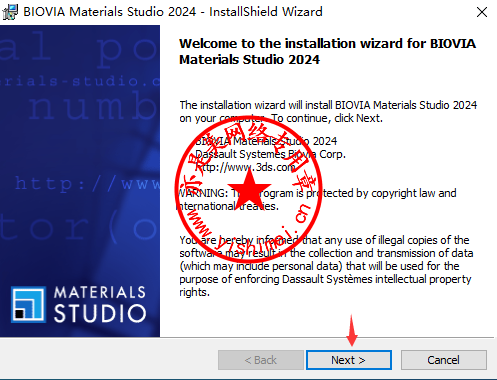Screen dimensions: 497x380
Task: Click the 'Dassault Systemes Biovia Corp.' text
Action: point(270,154)
